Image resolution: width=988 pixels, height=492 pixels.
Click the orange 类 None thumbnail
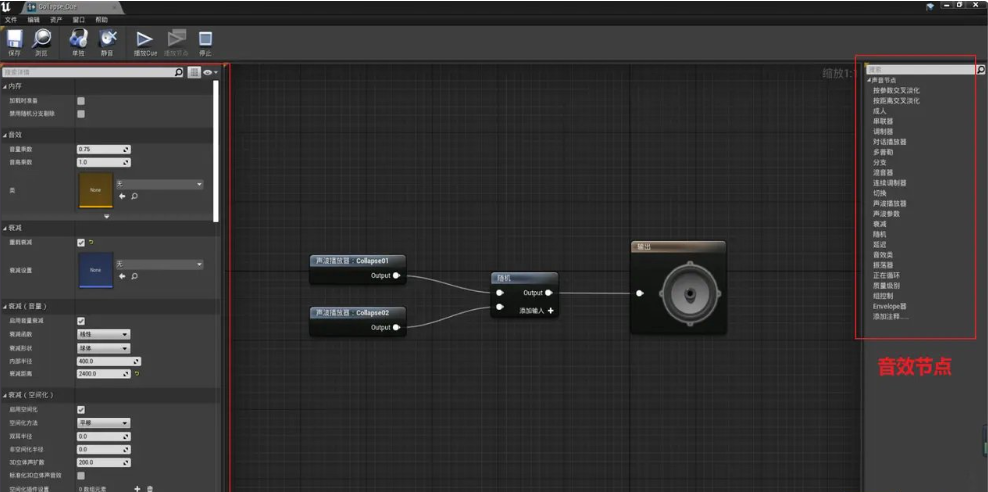[x=95, y=190]
